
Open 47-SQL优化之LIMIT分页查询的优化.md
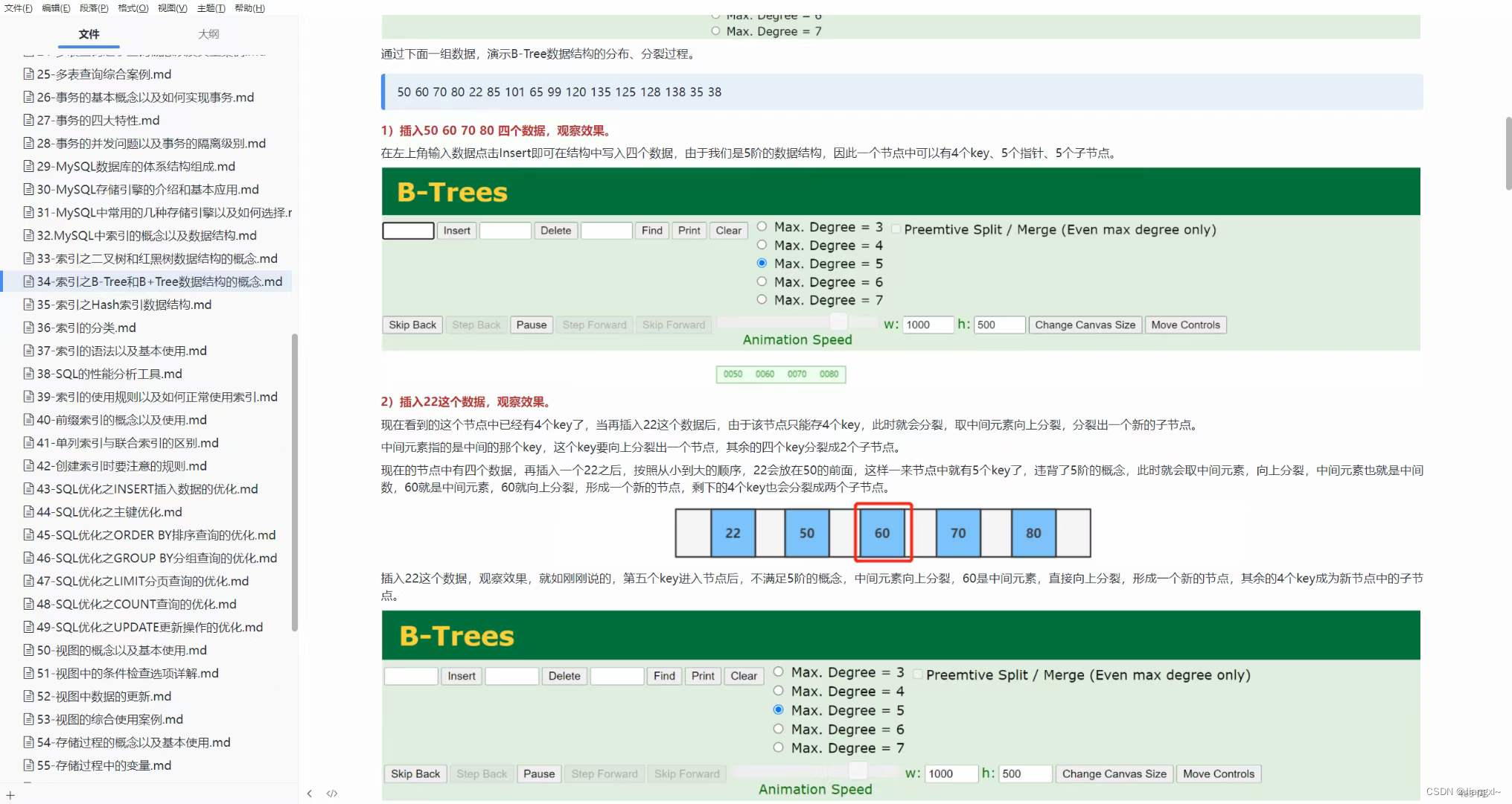(143, 581)
